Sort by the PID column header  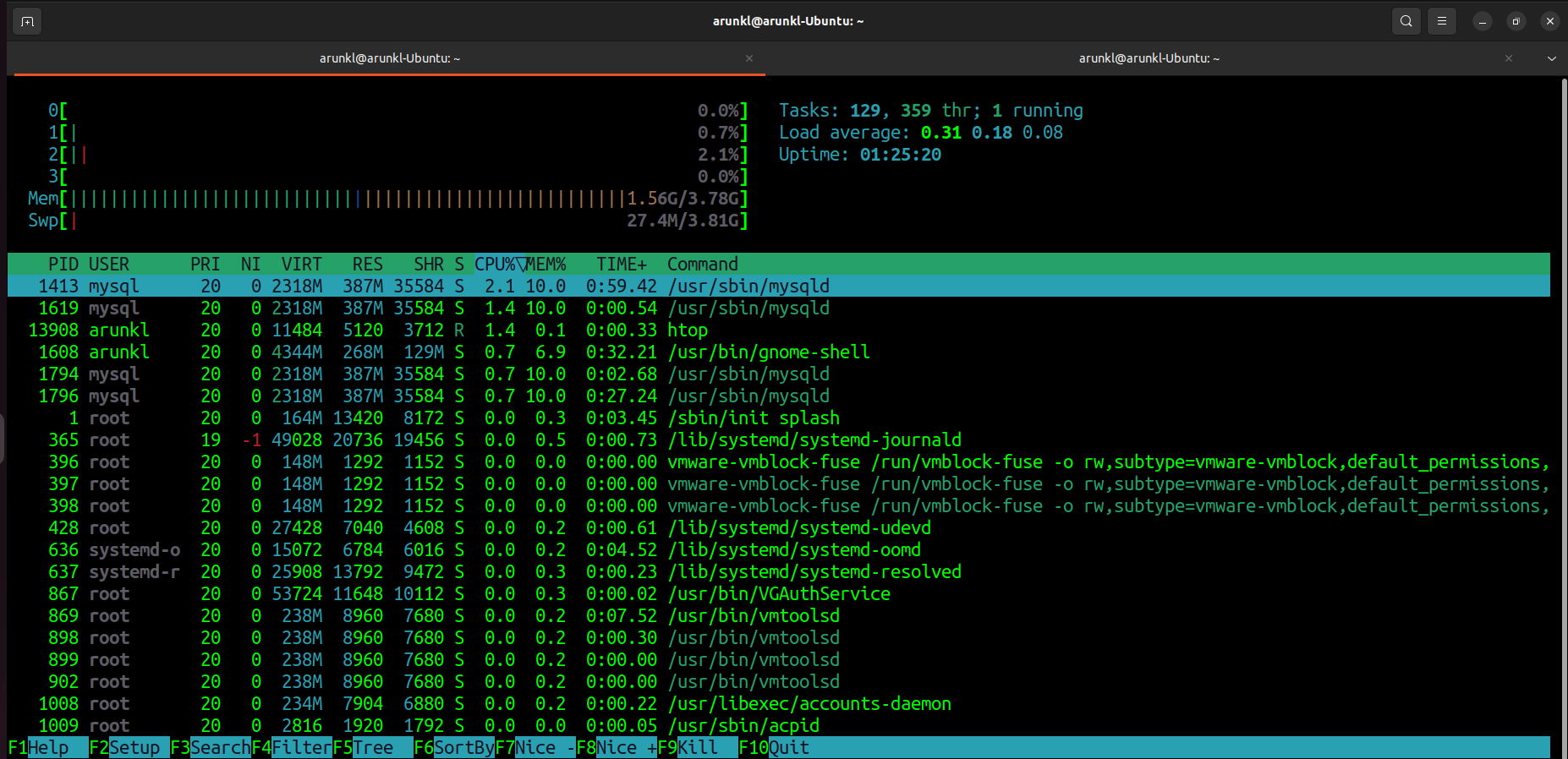click(63, 264)
